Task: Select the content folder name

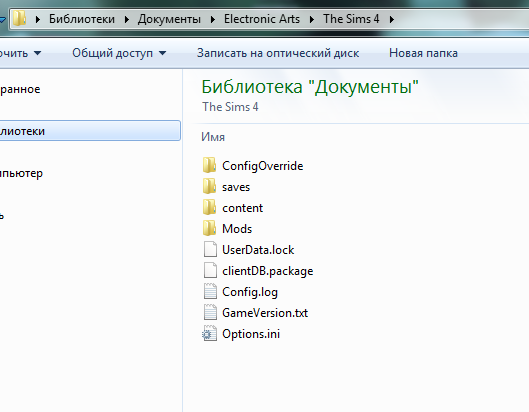Action: [242, 208]
